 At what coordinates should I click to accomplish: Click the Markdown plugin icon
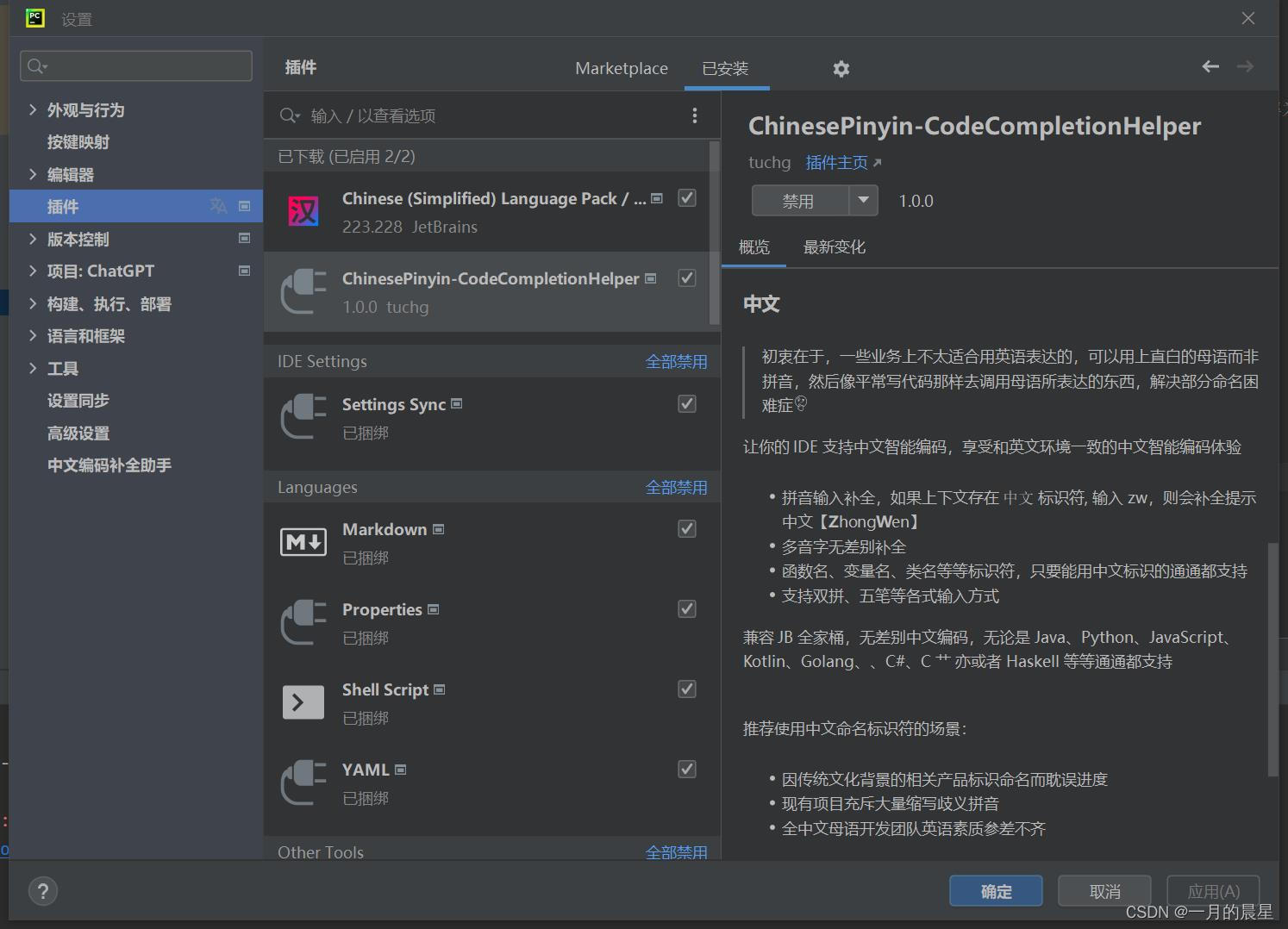303,542
